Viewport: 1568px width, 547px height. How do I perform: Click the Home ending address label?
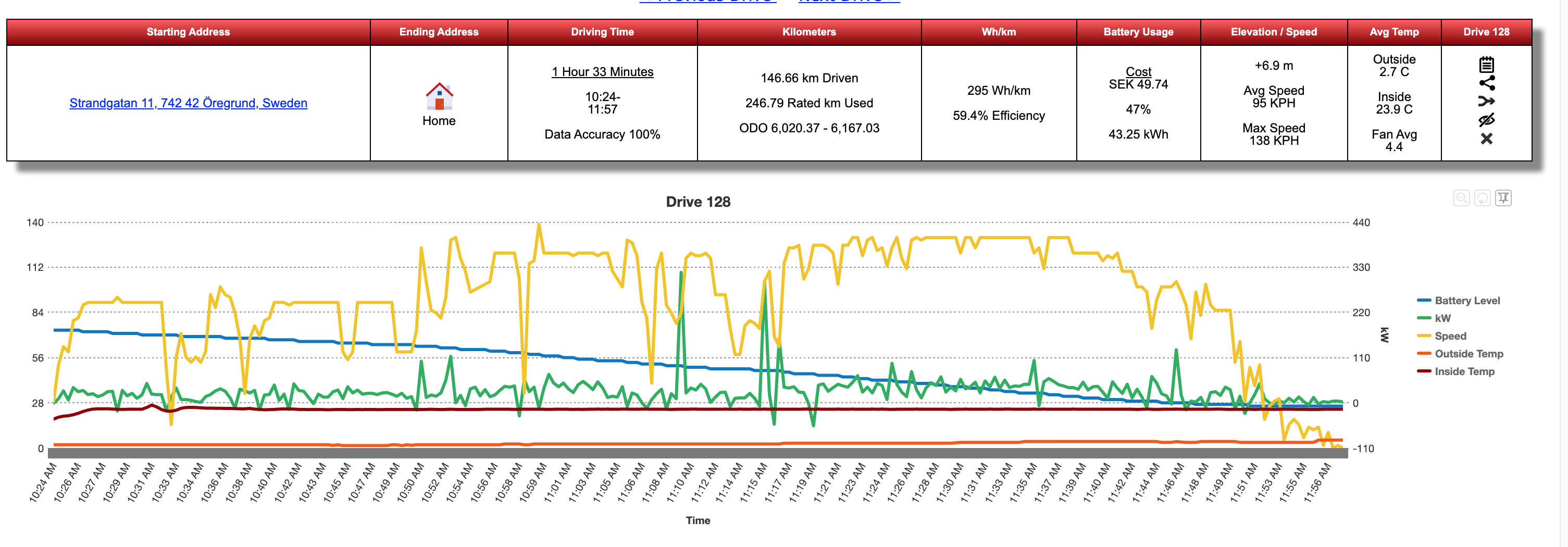tap(439, 120)
